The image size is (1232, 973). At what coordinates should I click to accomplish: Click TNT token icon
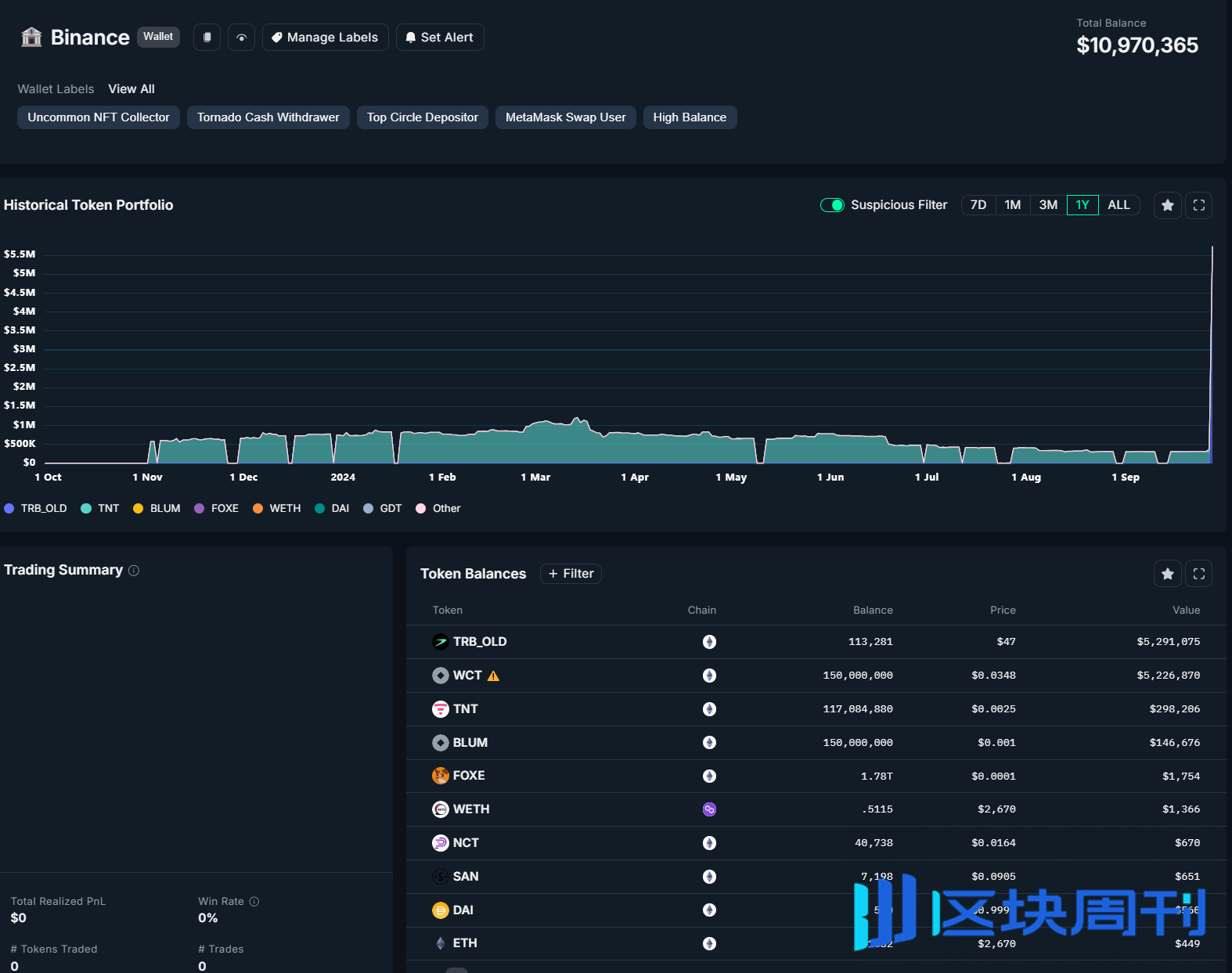click(441, 709)
